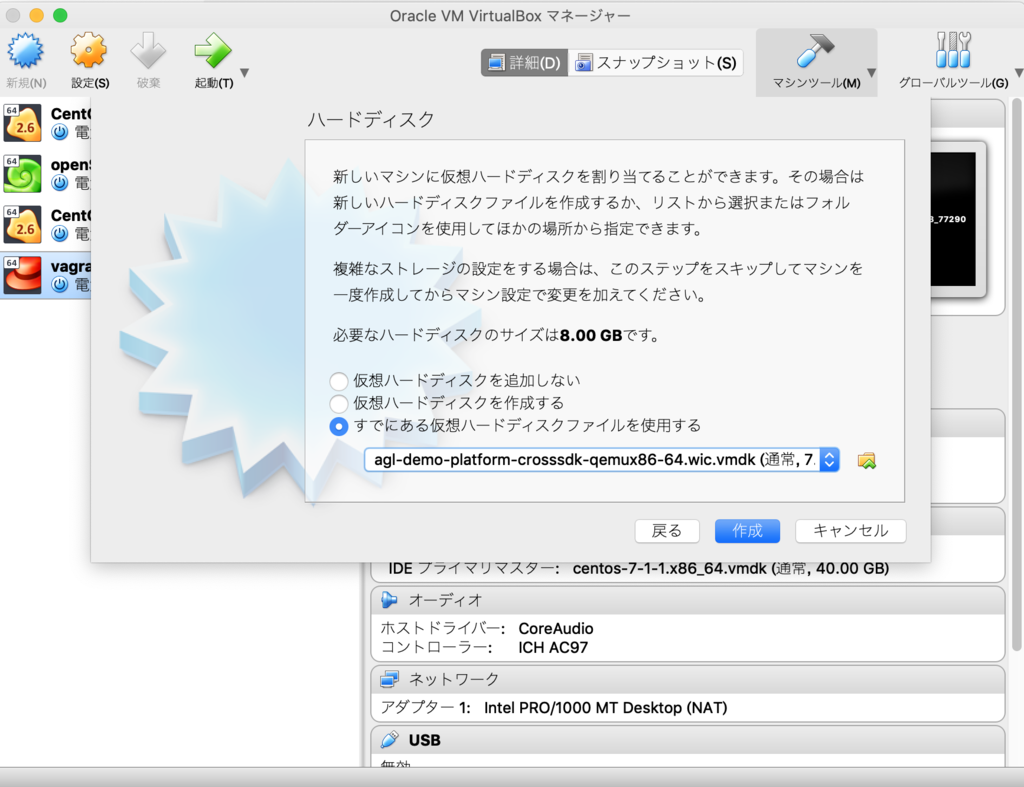This screenshot has height=787, width=1024.
Task: Click the 戻る (Back) button
Action: [667, 531]
